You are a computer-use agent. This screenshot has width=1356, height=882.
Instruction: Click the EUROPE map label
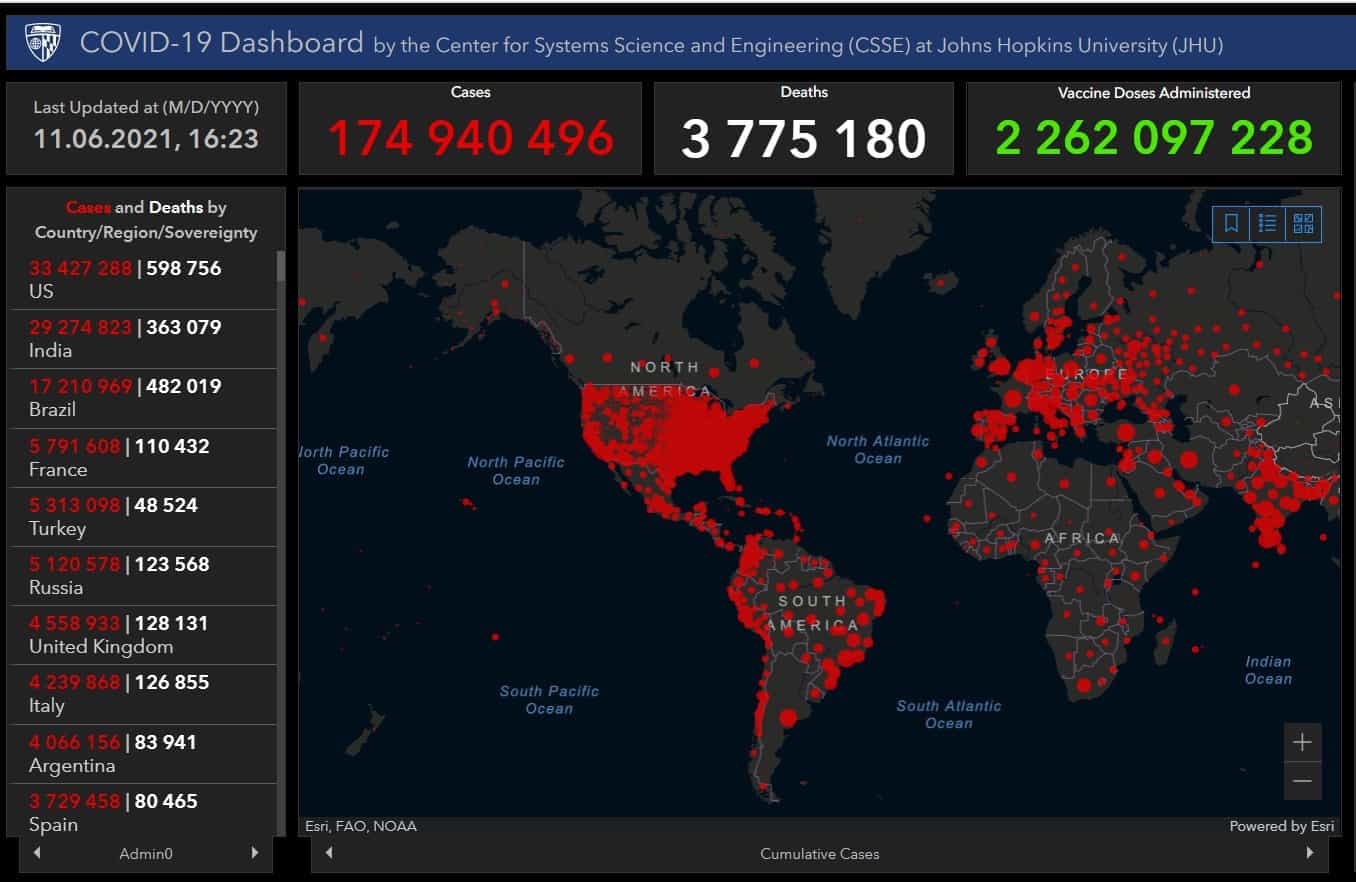(x=1087, y=374)
